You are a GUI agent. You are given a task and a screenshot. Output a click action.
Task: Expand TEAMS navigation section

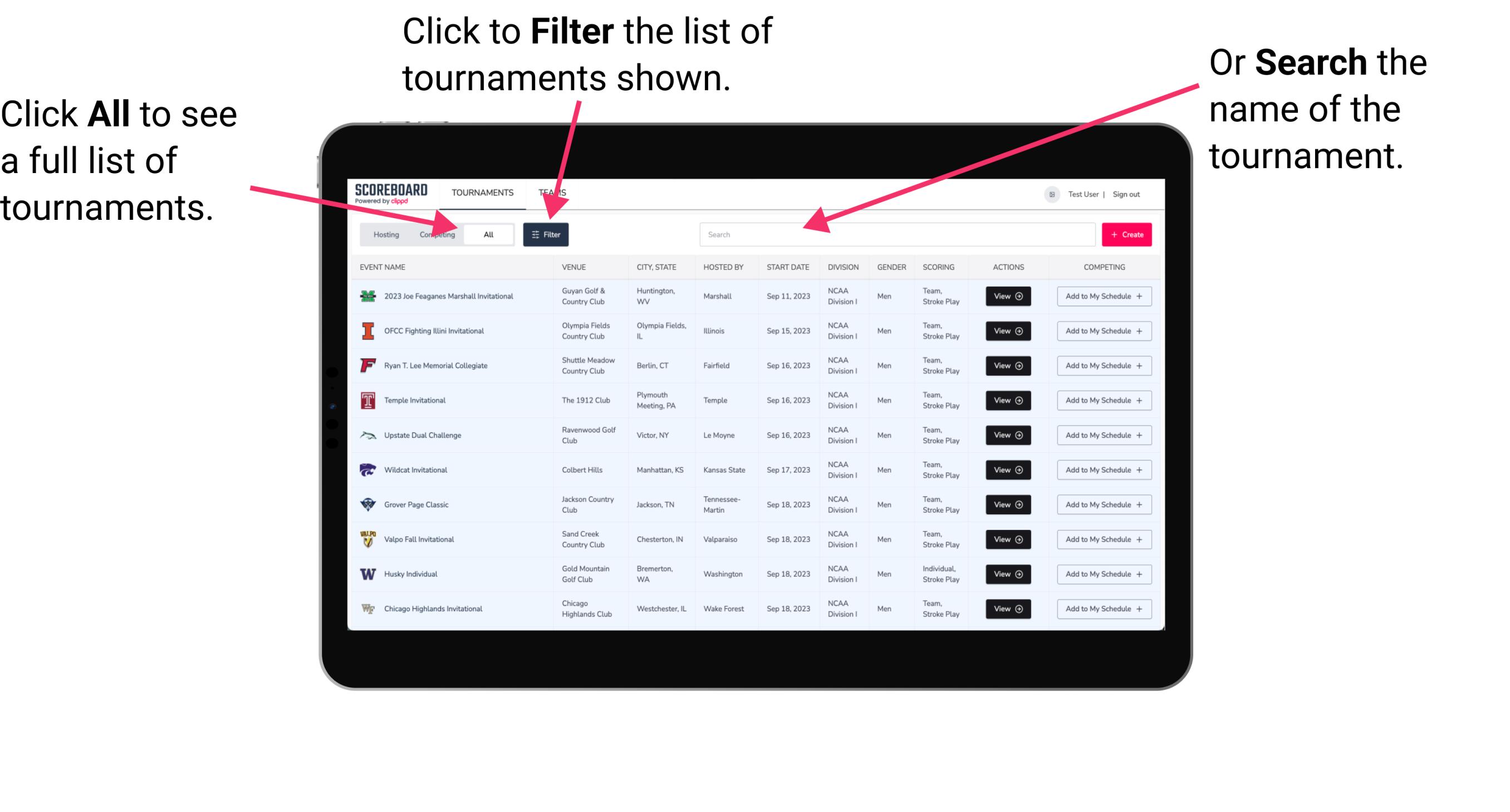click(x=553, y=192)
